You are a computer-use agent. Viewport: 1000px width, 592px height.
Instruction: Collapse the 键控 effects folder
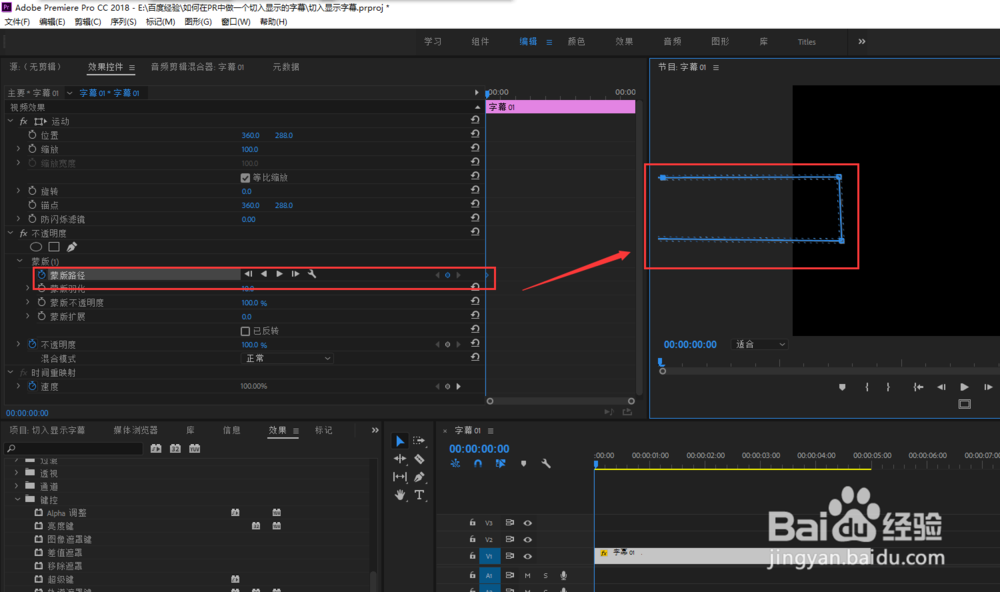tap(17, 500)
